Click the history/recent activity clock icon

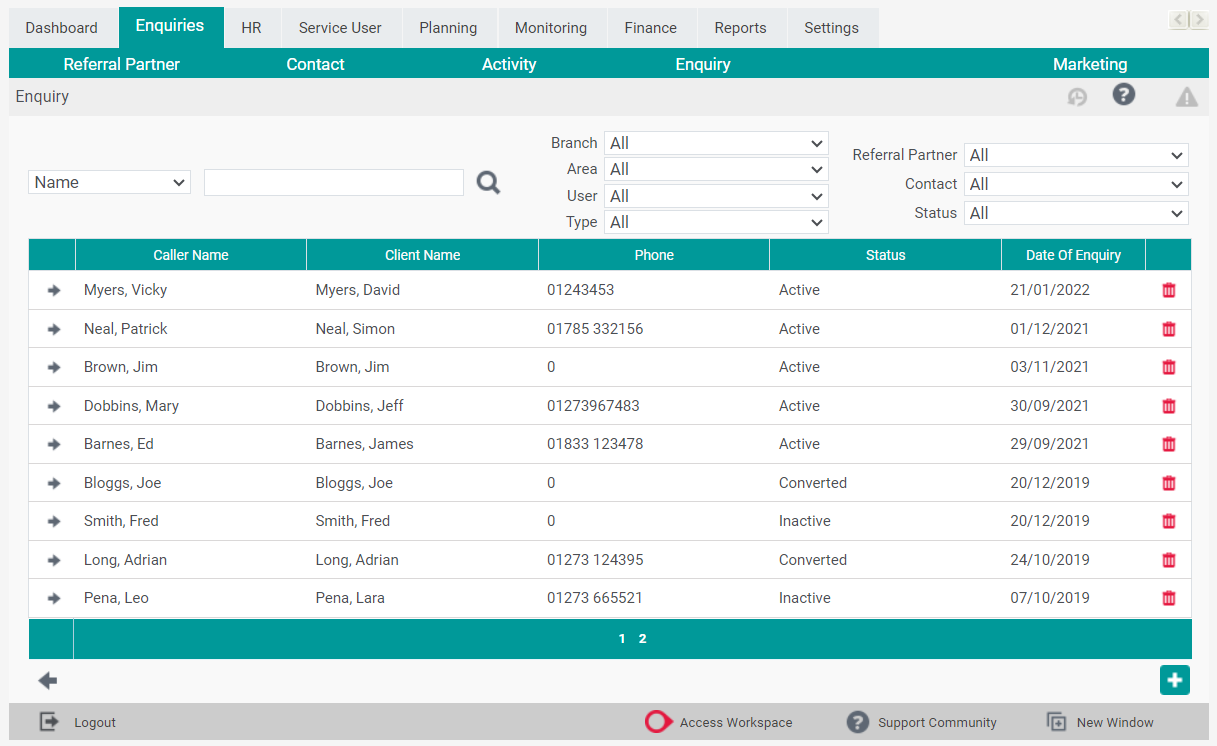point(1077,95)
